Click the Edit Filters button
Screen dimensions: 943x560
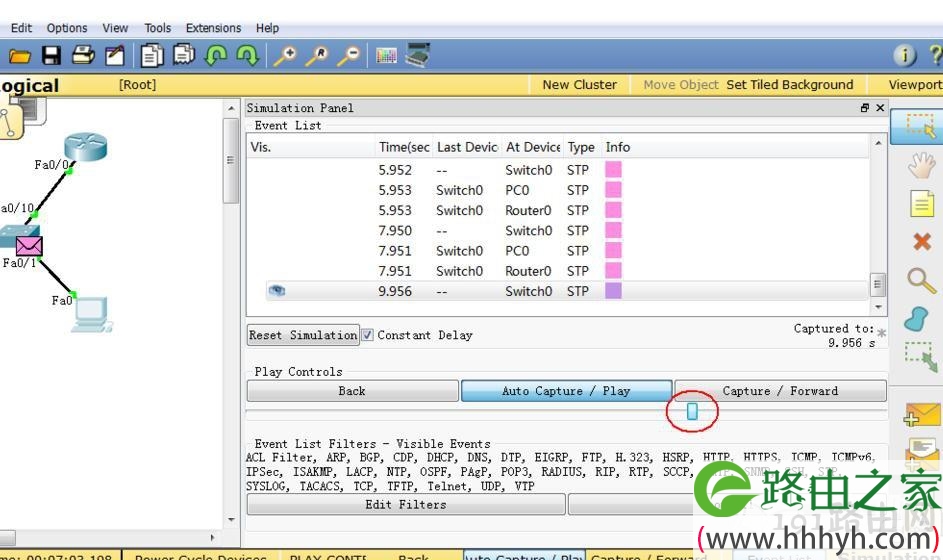point(406,505)
